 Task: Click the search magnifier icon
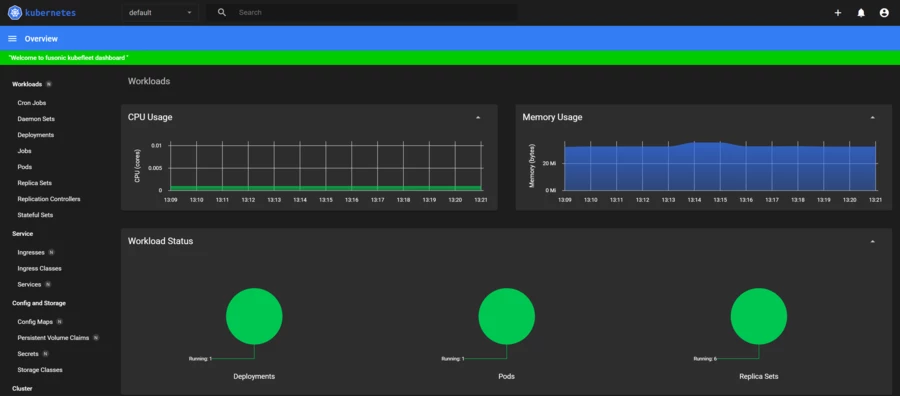click(x=222, y=12)
